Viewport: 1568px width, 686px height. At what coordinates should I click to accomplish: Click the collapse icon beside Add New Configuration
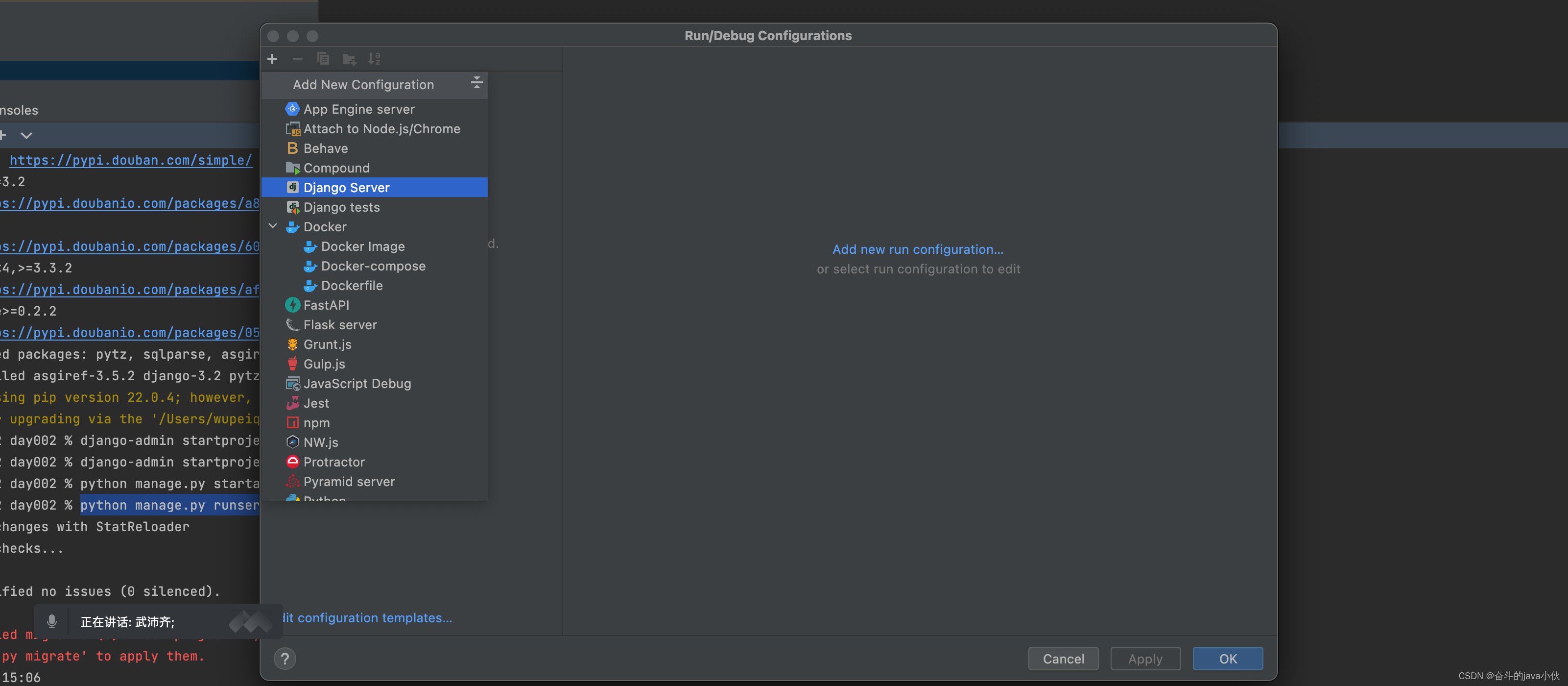(476, 83)
